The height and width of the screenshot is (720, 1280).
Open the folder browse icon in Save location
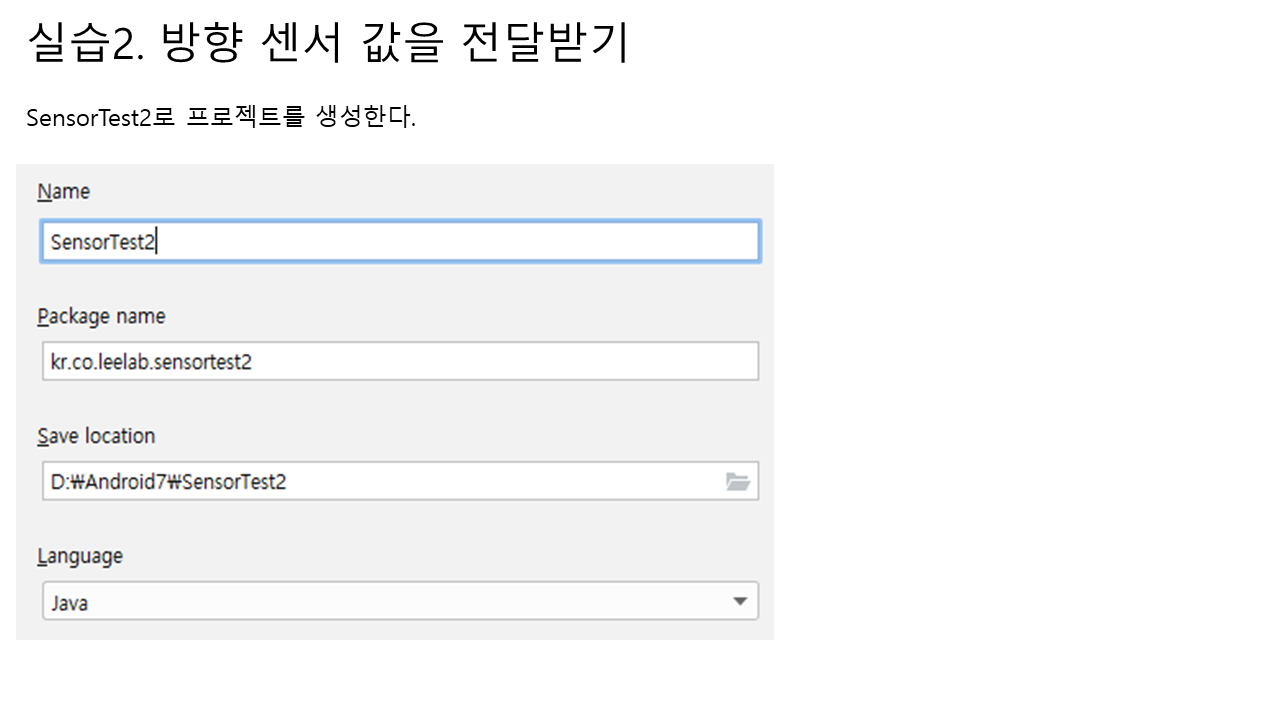point(737,482)
